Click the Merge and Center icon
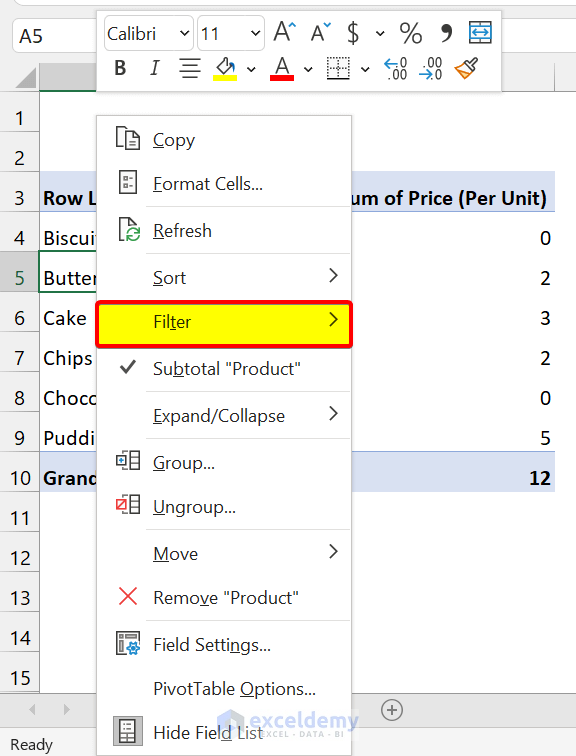 pyautogui.click(x=480, y=32)
